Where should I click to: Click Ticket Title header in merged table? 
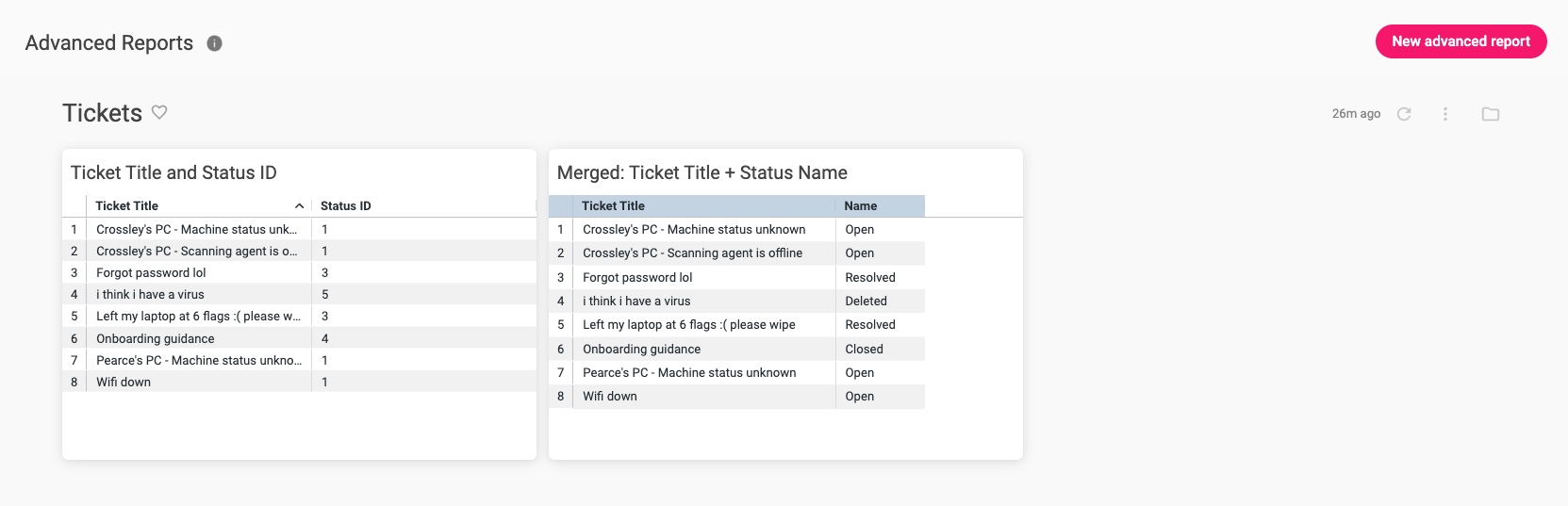pos(614,206)
